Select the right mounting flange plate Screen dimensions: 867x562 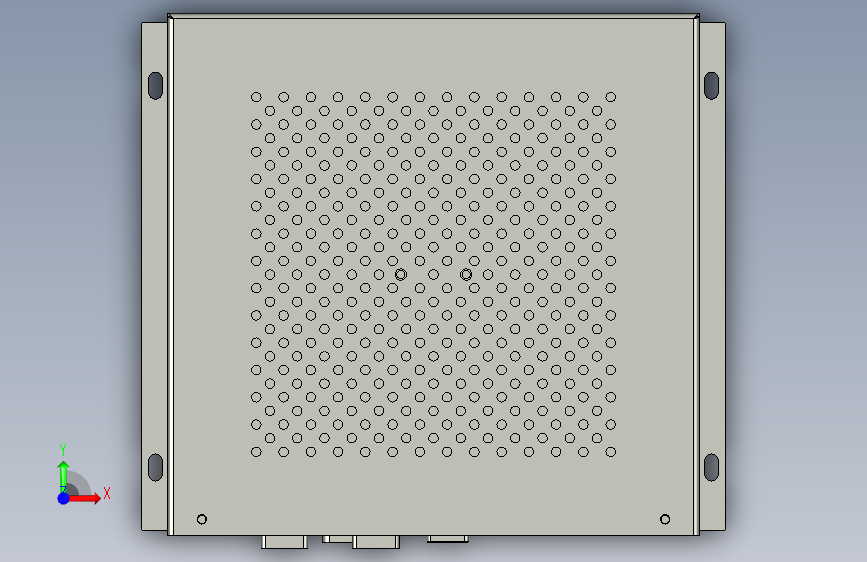coord(712,277)
